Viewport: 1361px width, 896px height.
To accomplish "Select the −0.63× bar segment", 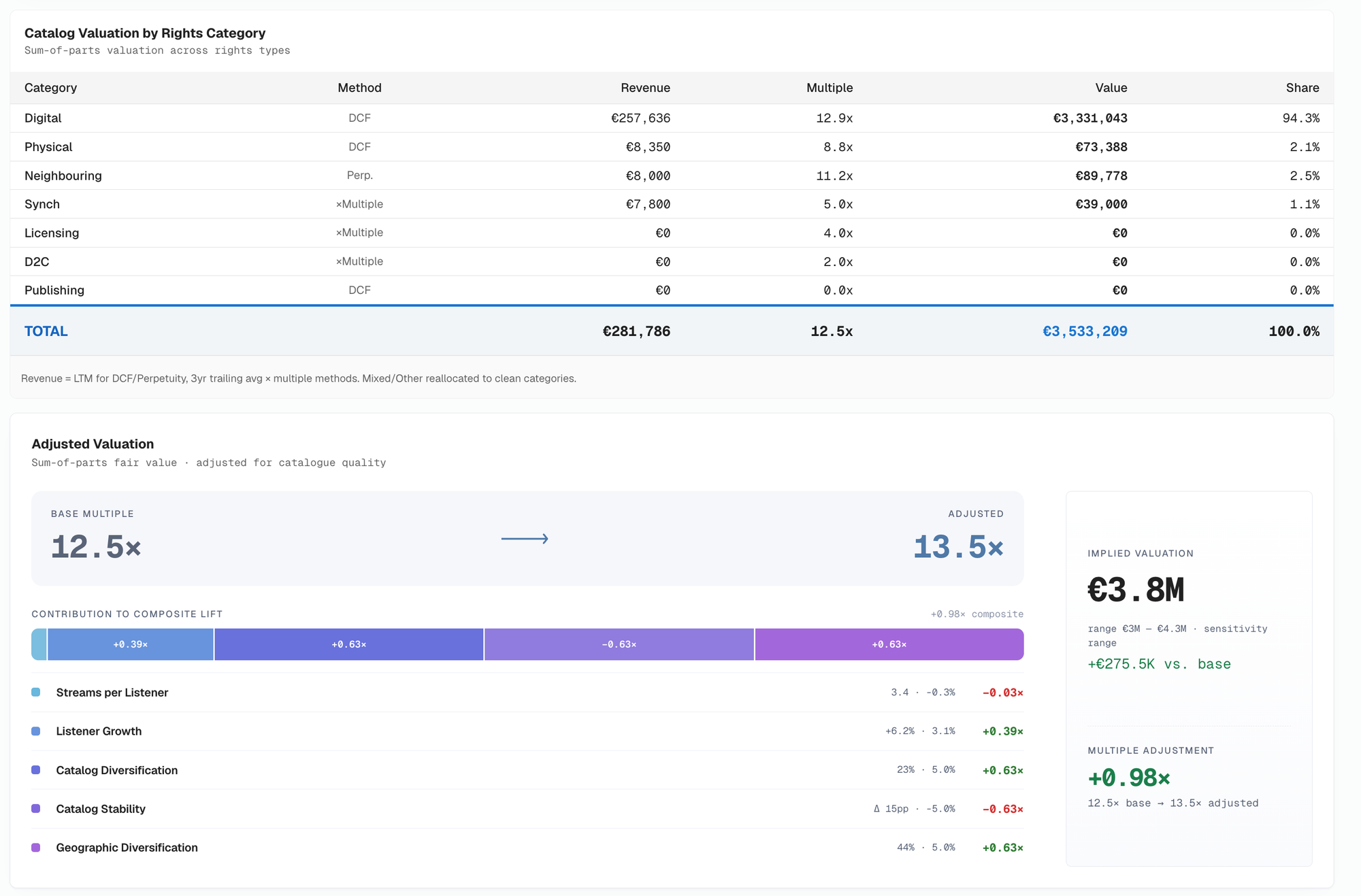I will coord(619,644).
